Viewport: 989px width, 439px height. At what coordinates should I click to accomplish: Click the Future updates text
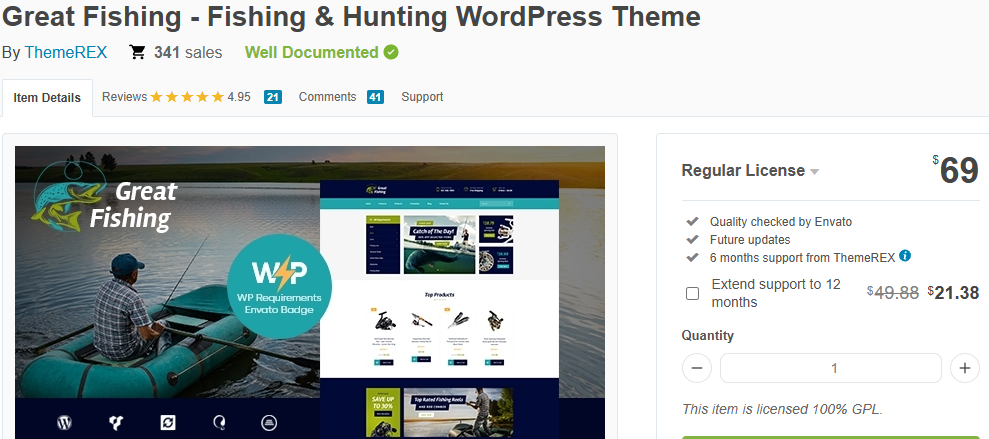tap(750, 240)
